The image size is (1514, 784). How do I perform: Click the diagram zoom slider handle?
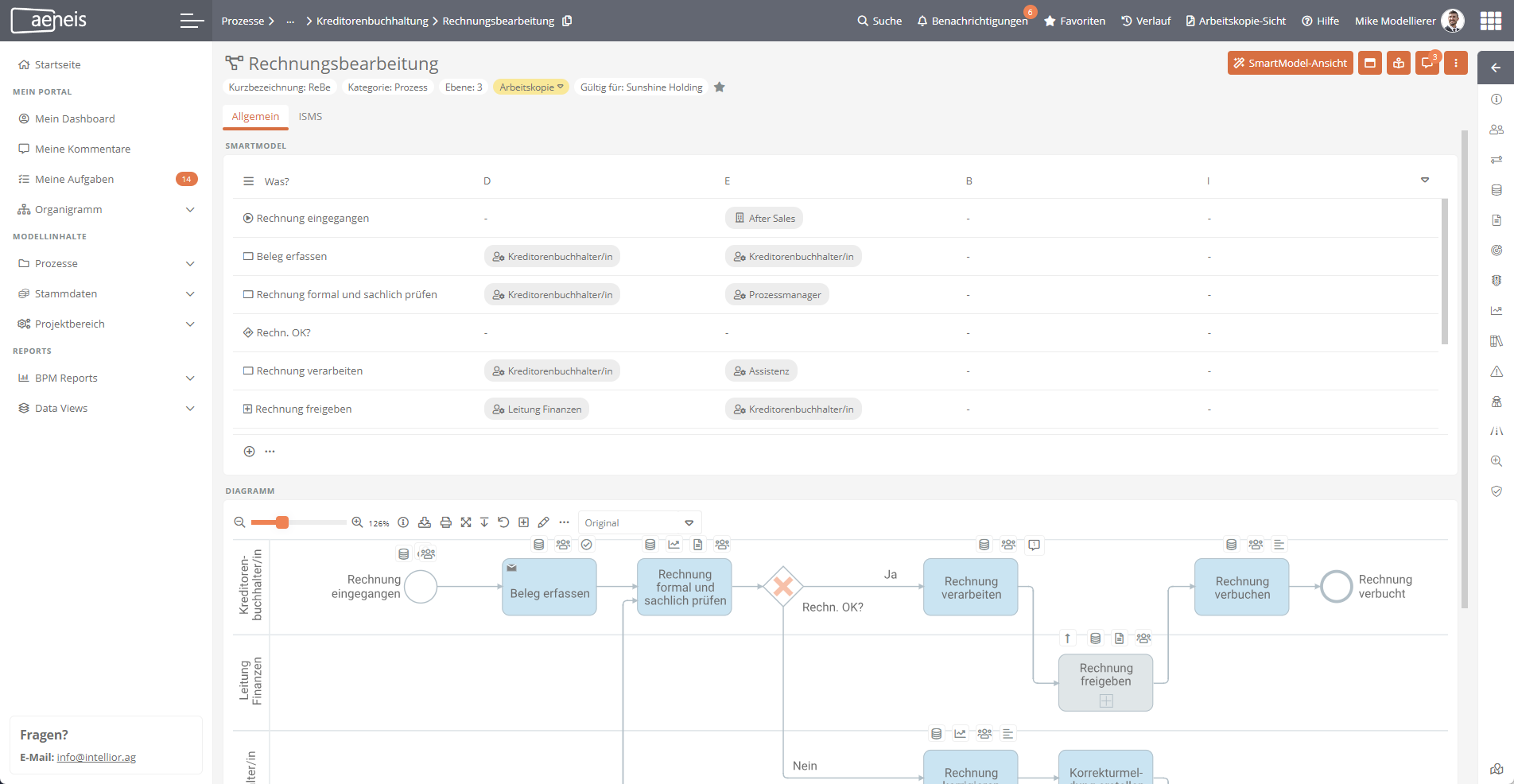pyautogui.click(x=282, y=522)
